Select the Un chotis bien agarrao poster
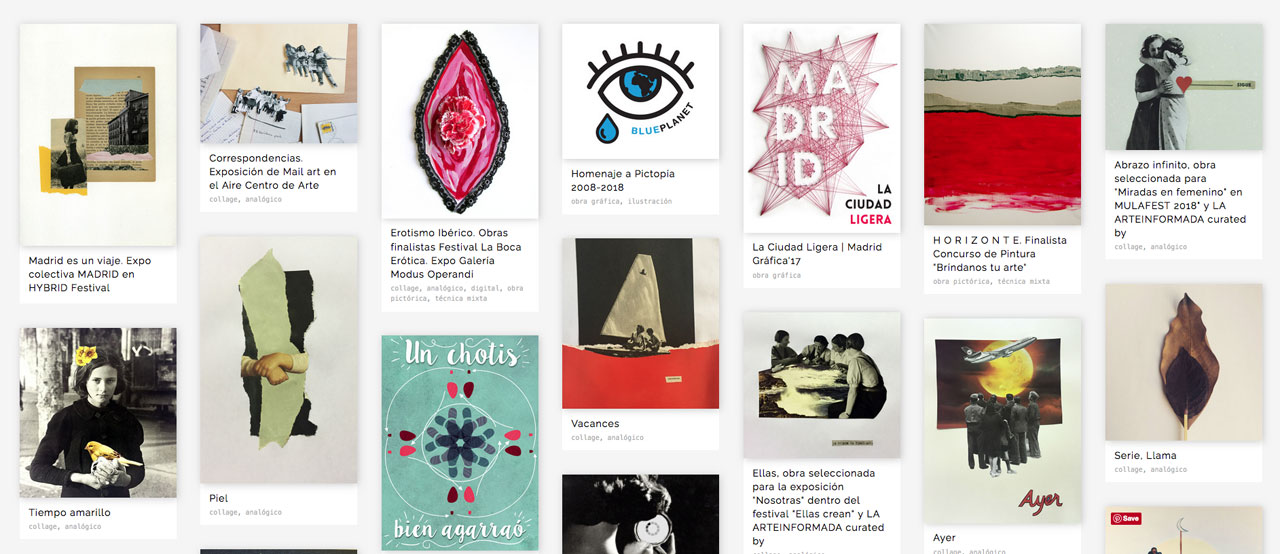The height and width of the screenshot is (554, 1280). [459, 443]
